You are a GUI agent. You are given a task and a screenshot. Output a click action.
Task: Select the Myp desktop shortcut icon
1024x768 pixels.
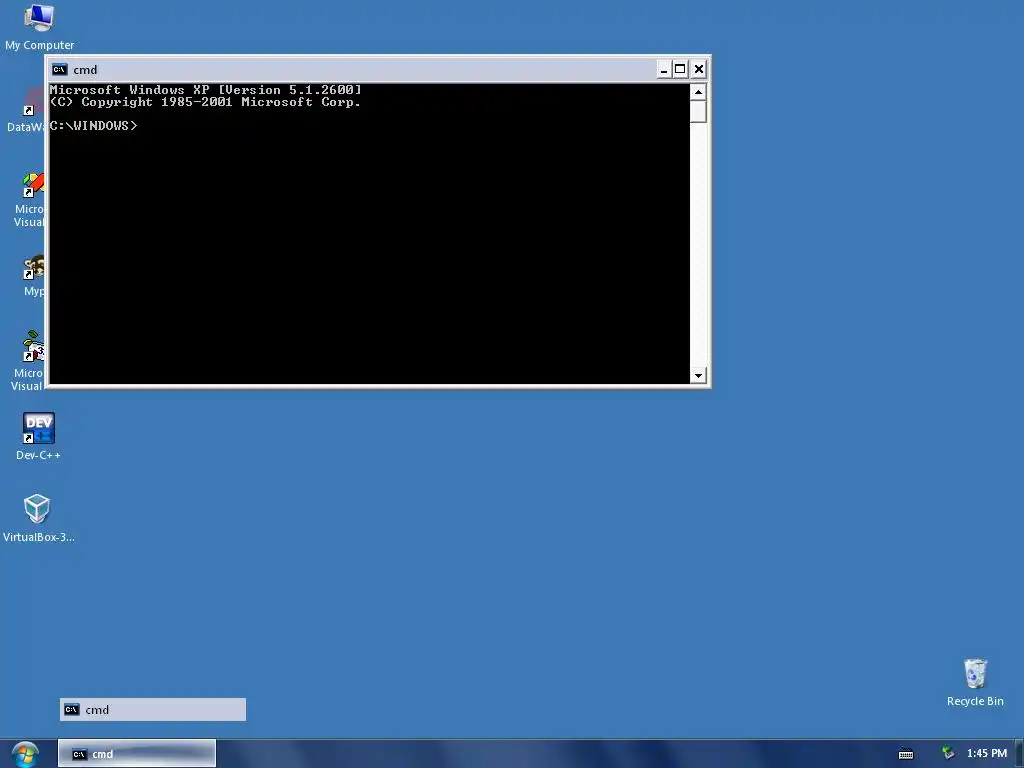click(34, 276)
